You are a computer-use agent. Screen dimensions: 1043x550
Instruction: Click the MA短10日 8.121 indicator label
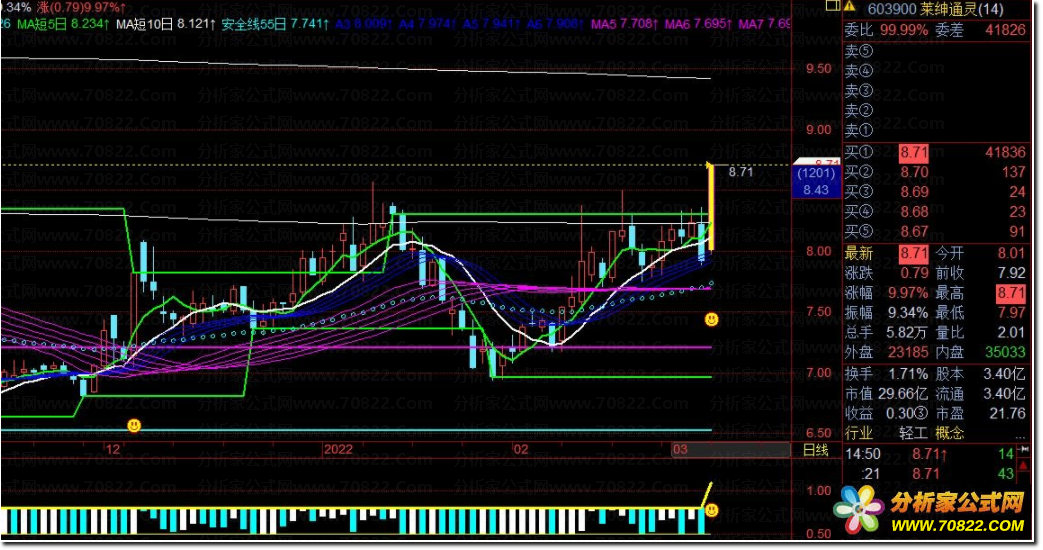tap(166, 24)
